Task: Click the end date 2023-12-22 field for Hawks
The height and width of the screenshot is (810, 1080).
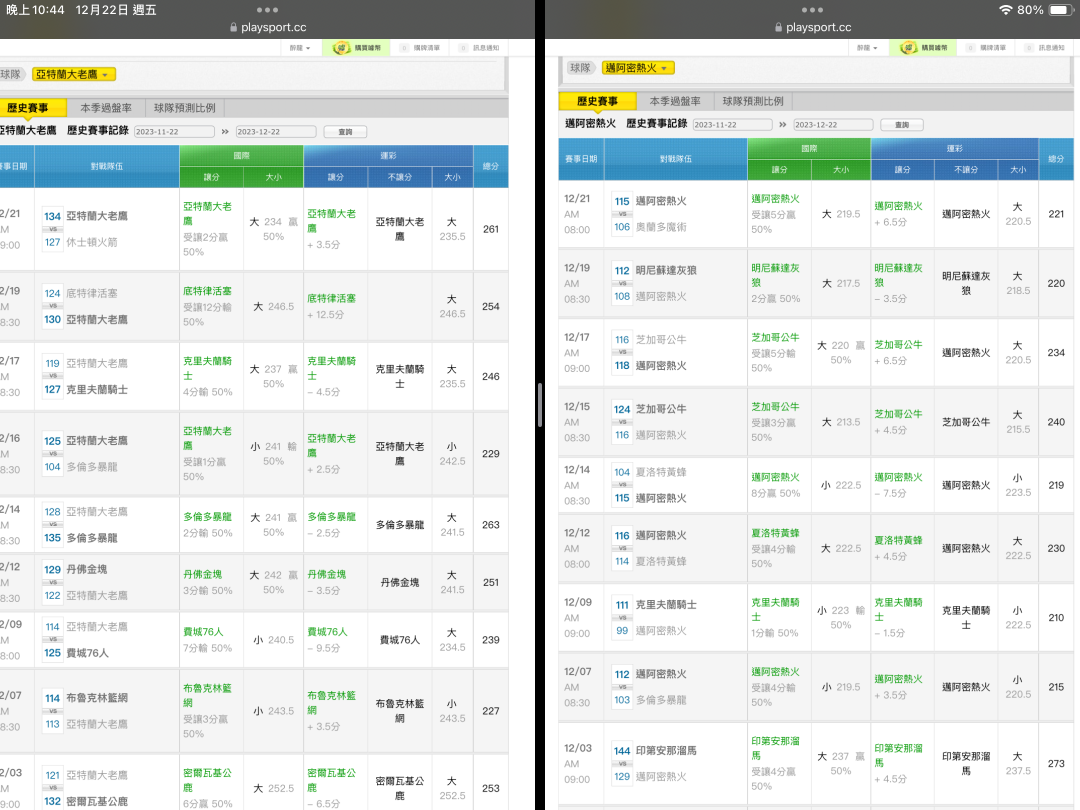Action: pyautogui.click(x=276, y=132)
